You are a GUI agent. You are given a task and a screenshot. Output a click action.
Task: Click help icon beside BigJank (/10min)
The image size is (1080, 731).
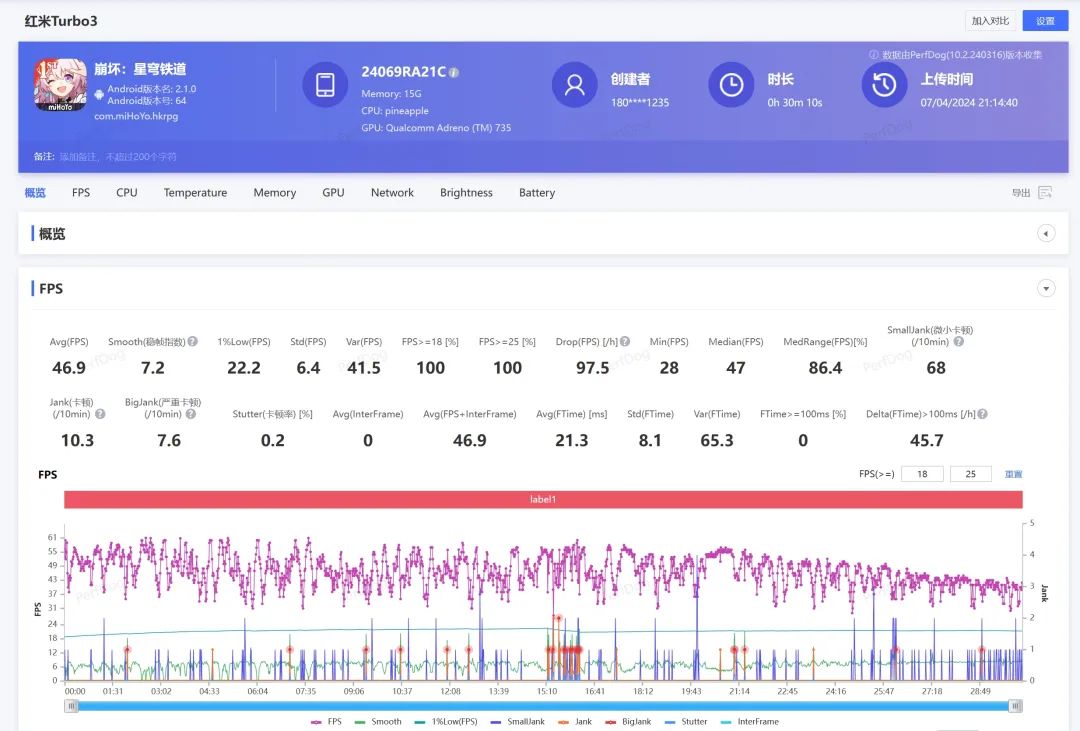click(191, 414)
